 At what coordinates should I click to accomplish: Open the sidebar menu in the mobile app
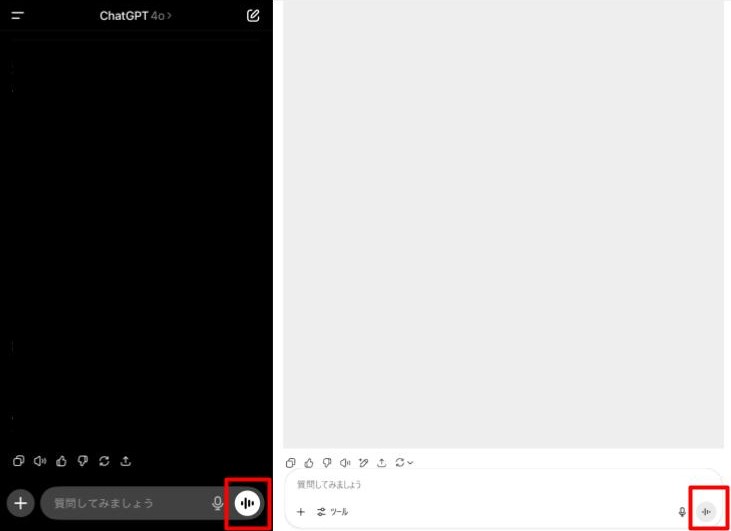[18, 15]
